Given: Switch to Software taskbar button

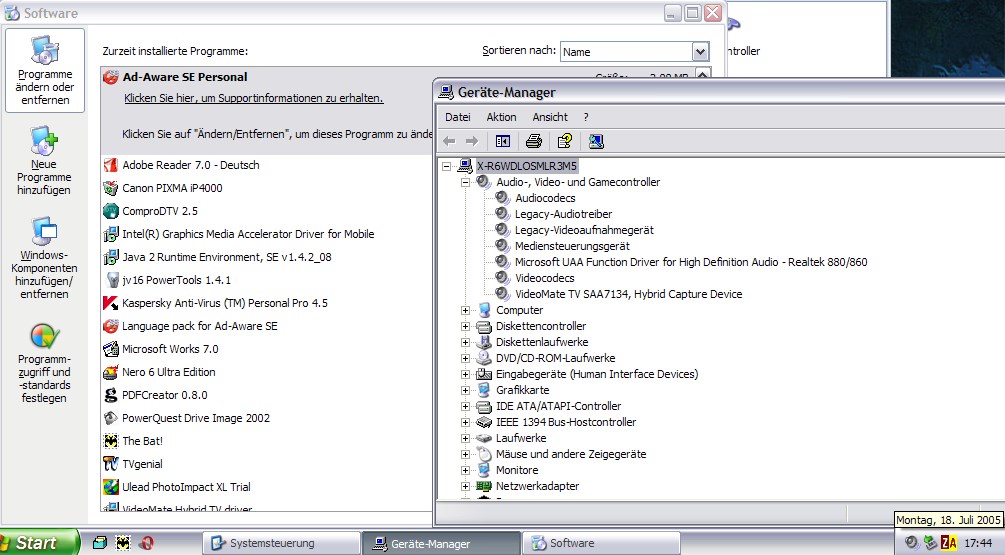Looking at the screenshot, I should (x=601, y=543).
